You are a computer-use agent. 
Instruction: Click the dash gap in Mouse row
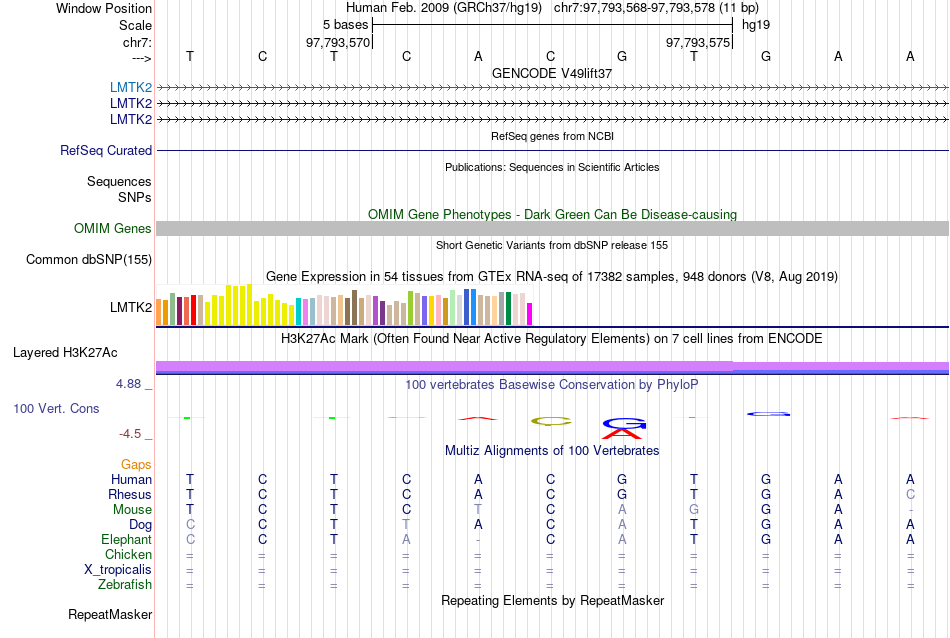click(x=910, y=510)
